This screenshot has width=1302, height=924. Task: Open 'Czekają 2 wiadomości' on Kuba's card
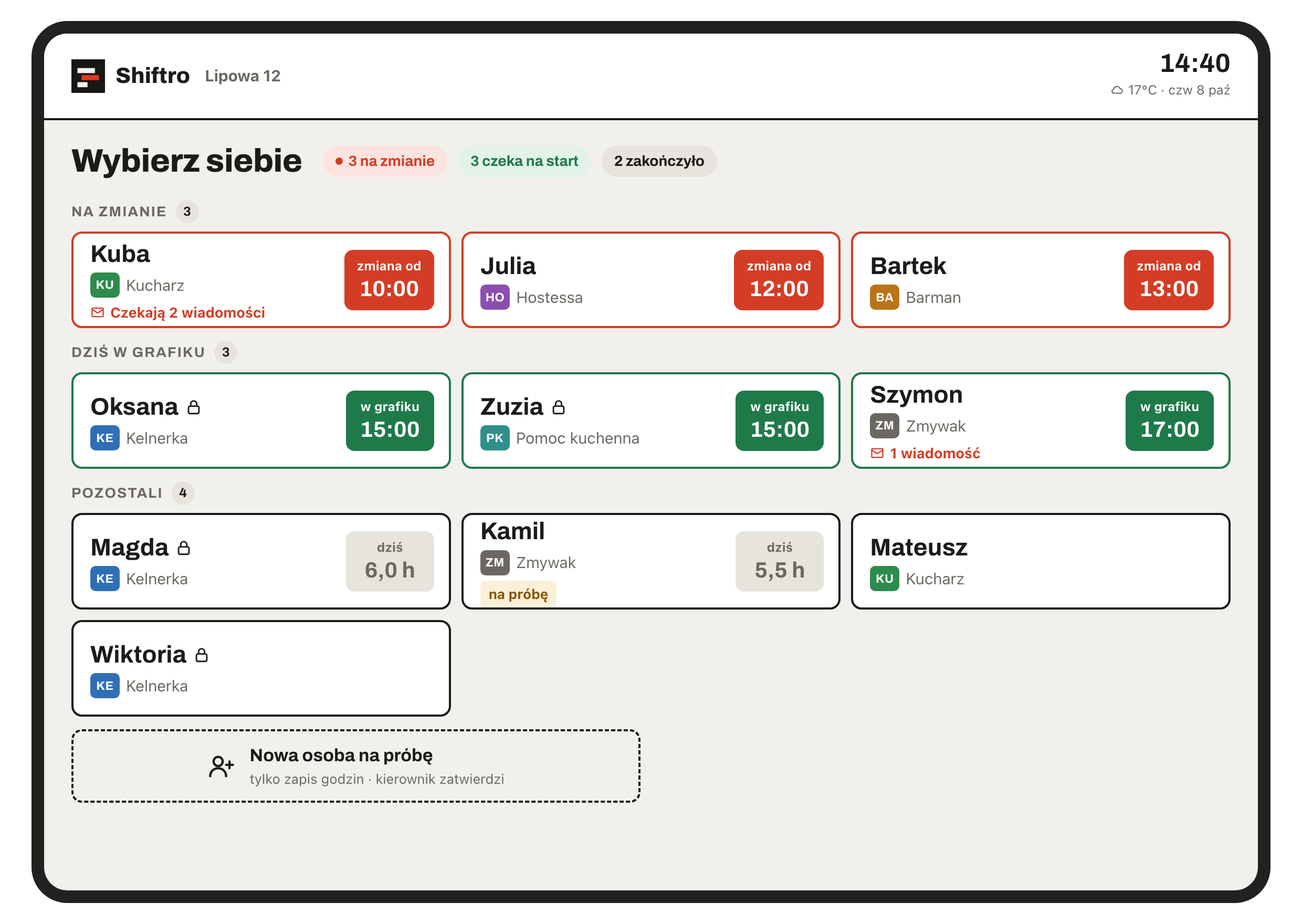[178, 312]
